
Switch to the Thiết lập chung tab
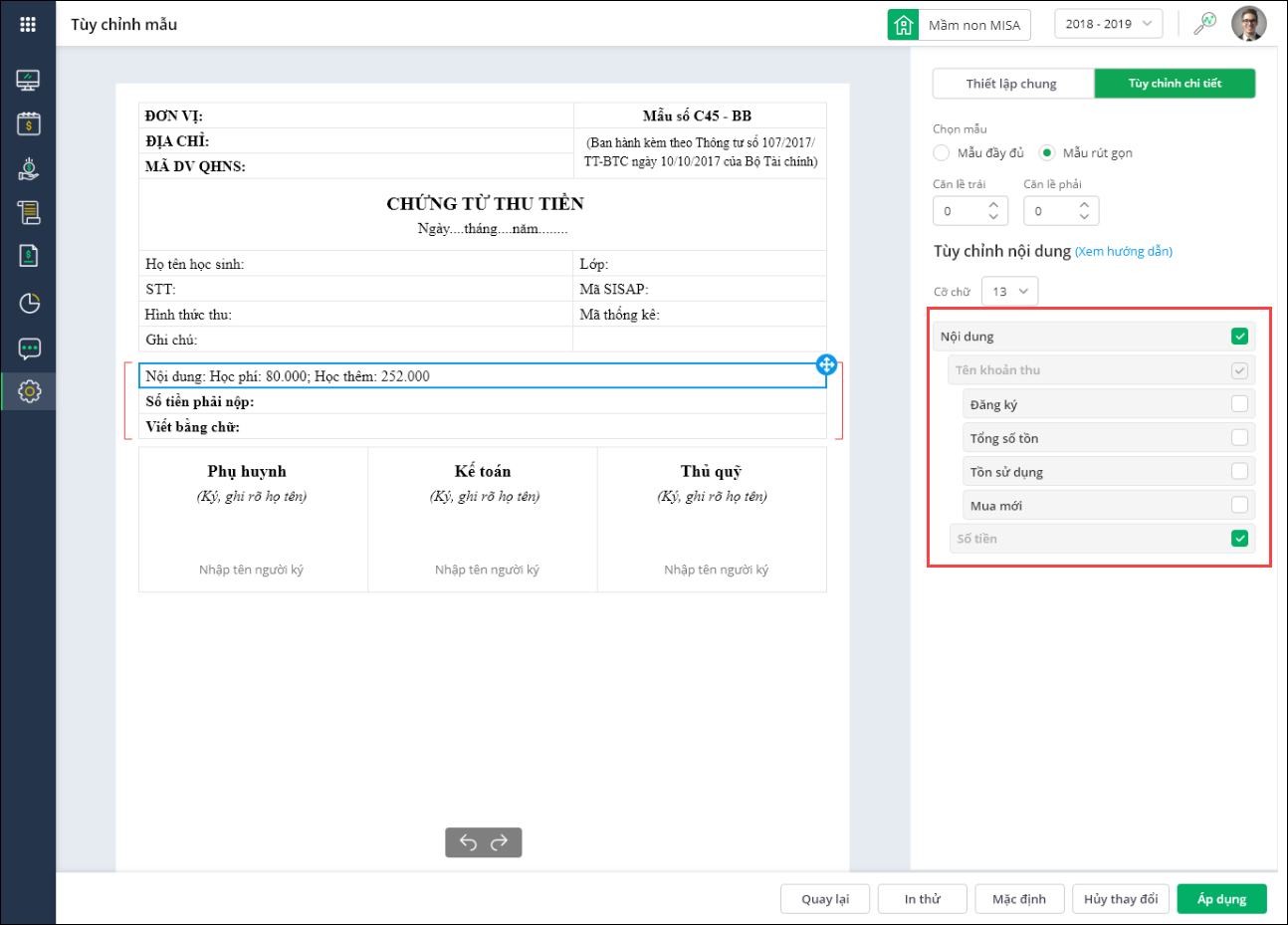pos(1012,84)
